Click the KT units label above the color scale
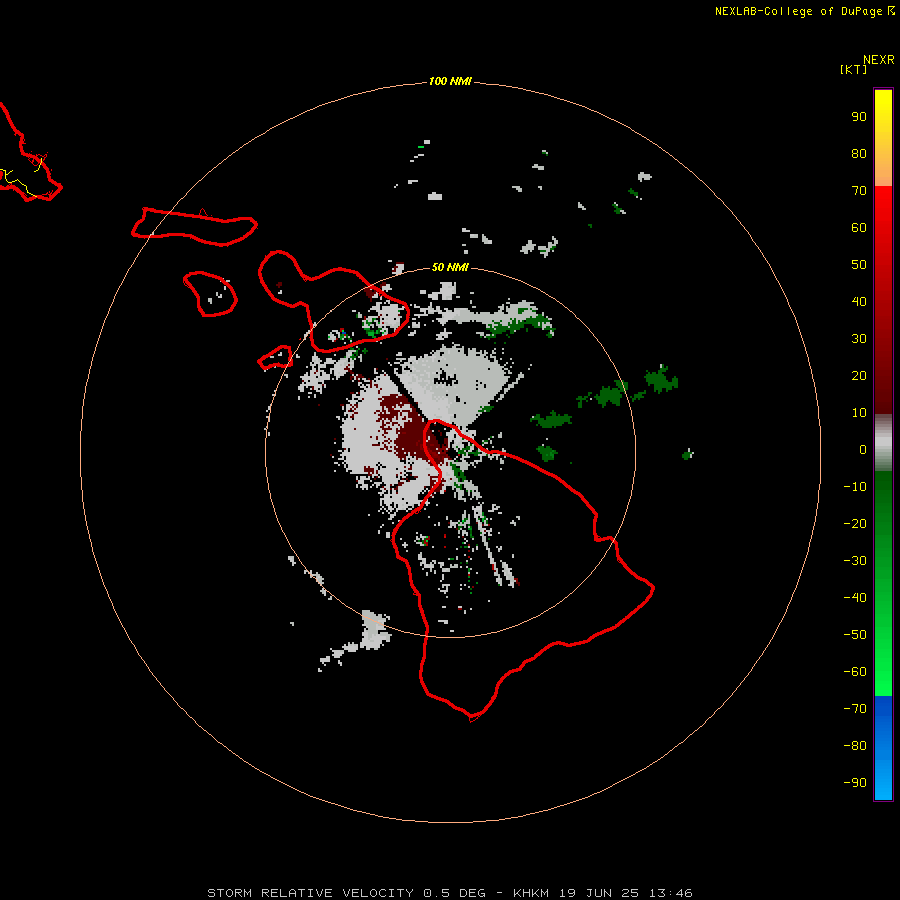This screenshot has width=900, height=900. (x=854, y=69)
